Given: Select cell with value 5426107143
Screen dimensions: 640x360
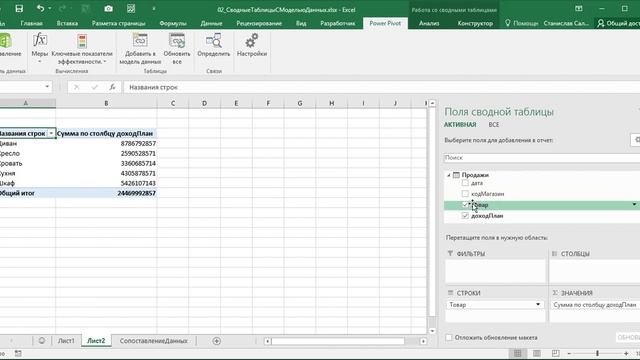Looking at the screenshot, I should (106, 183).
